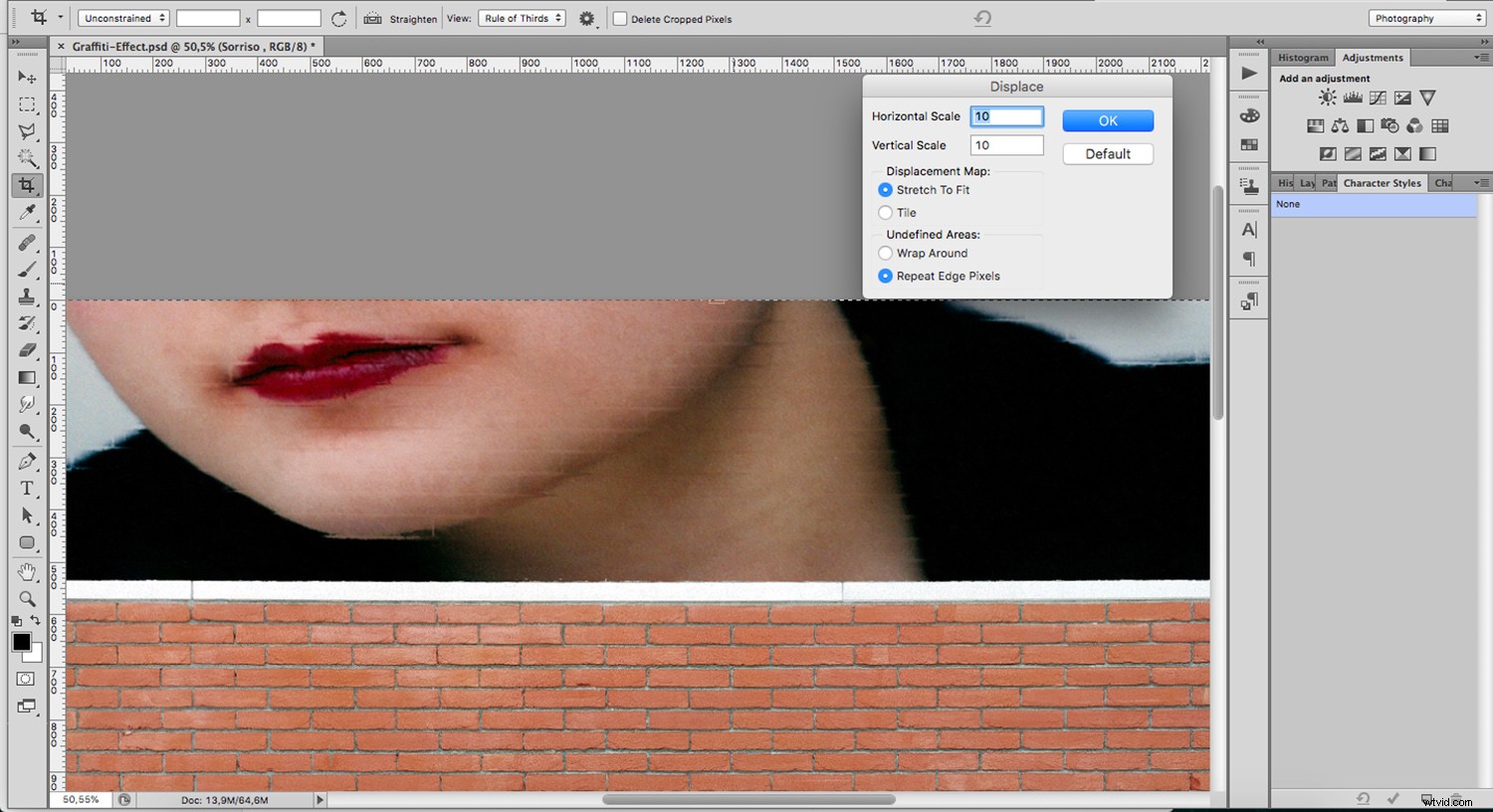Confirm the Displace dialog with OK
The height and width of the screenshot is (812, 1493).
pos(1107,119)
